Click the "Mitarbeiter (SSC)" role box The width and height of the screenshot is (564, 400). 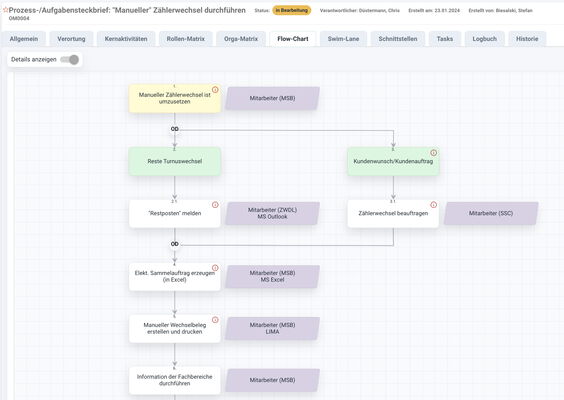click(x=491, y=213)
